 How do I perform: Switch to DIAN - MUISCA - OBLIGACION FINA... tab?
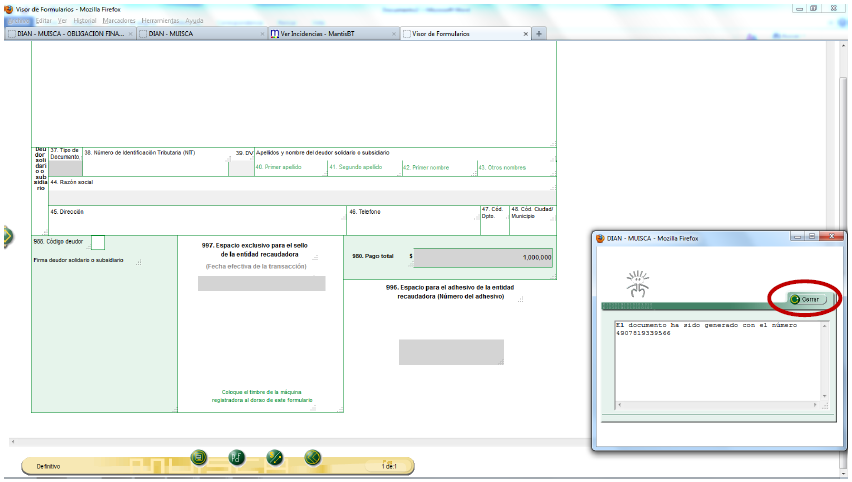(x=70, y=34)
